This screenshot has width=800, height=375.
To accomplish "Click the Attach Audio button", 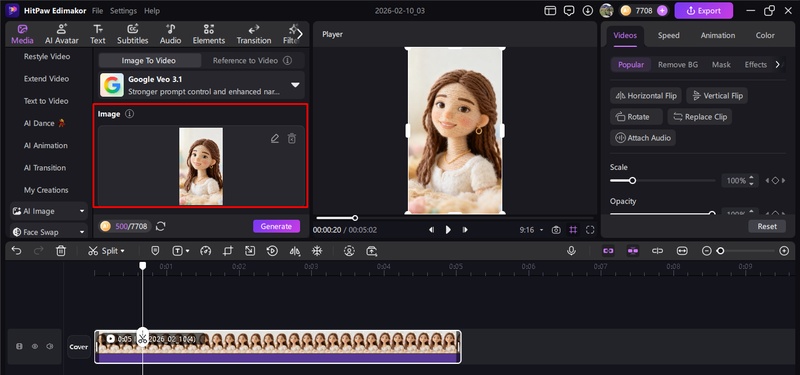I will (643, 138).
